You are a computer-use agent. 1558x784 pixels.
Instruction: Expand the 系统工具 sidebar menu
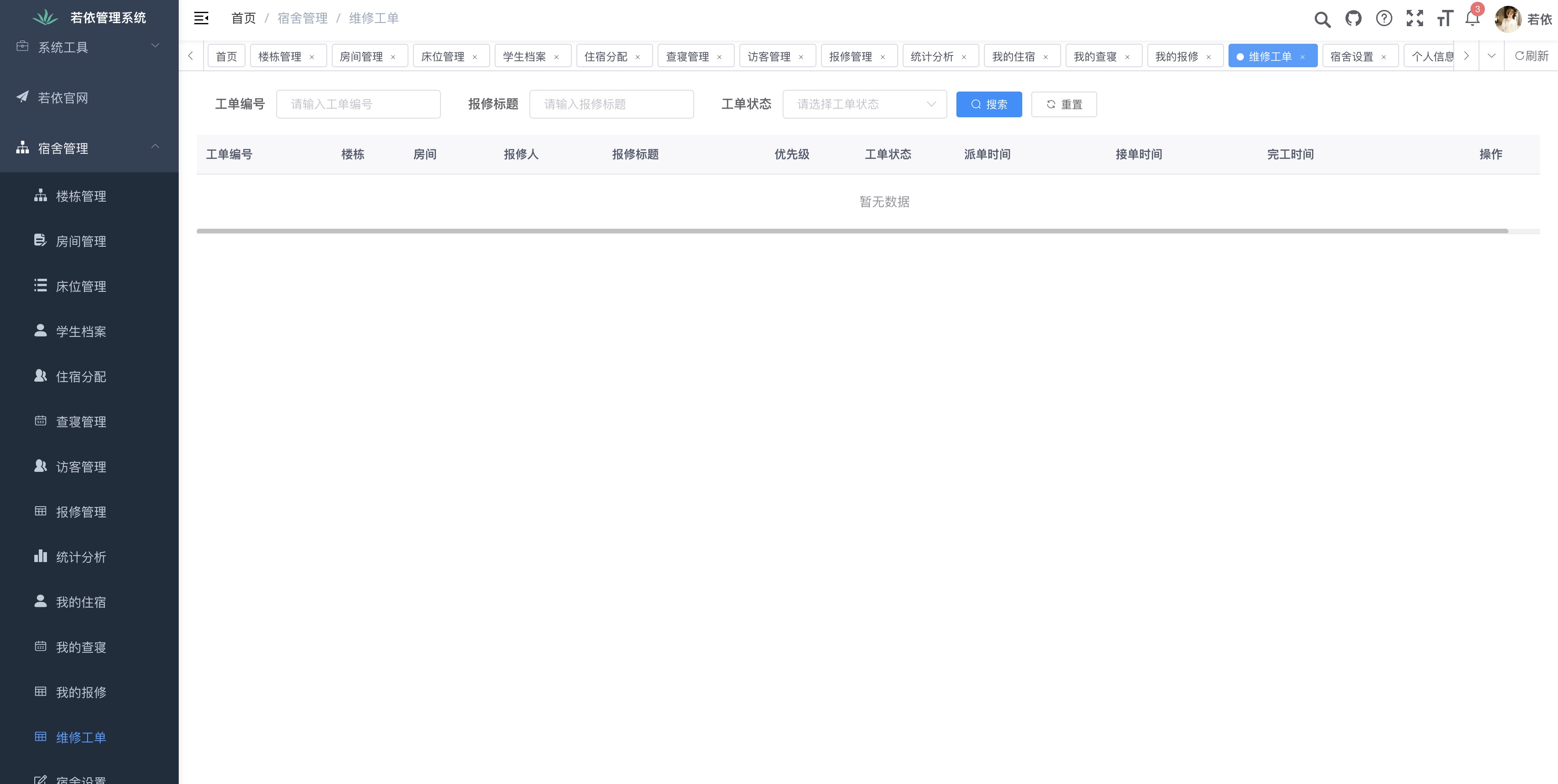(x=89, y=46)
